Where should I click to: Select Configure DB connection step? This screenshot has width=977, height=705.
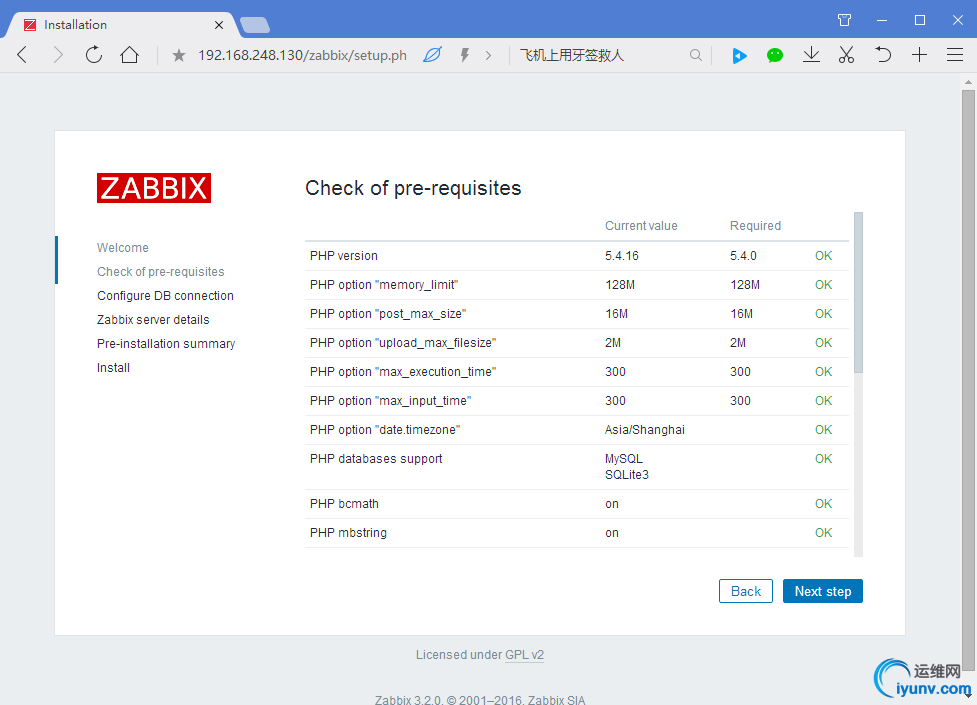[165, 295]
